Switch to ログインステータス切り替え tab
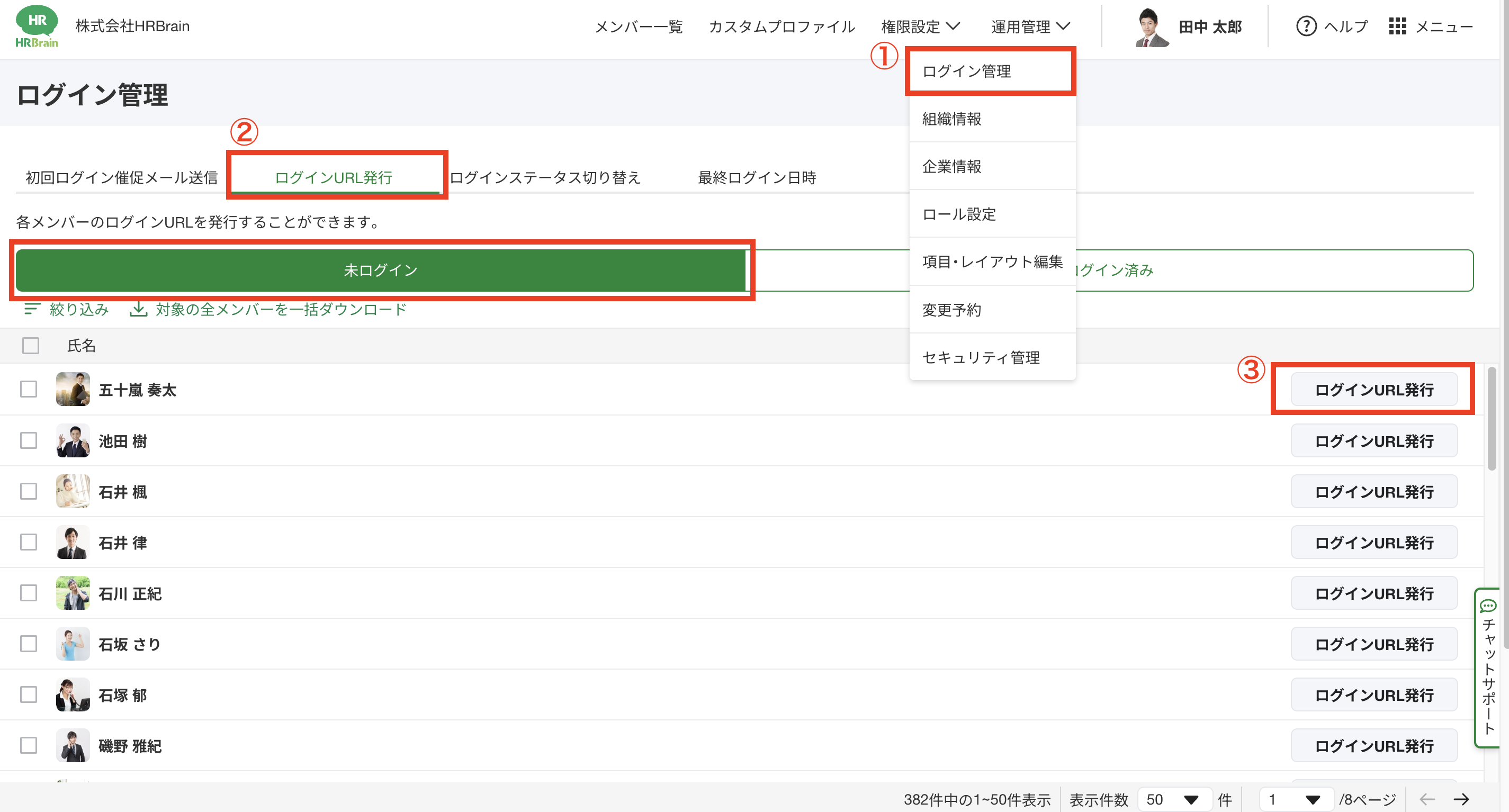1509x812 pixels. (x=545, y=177)
